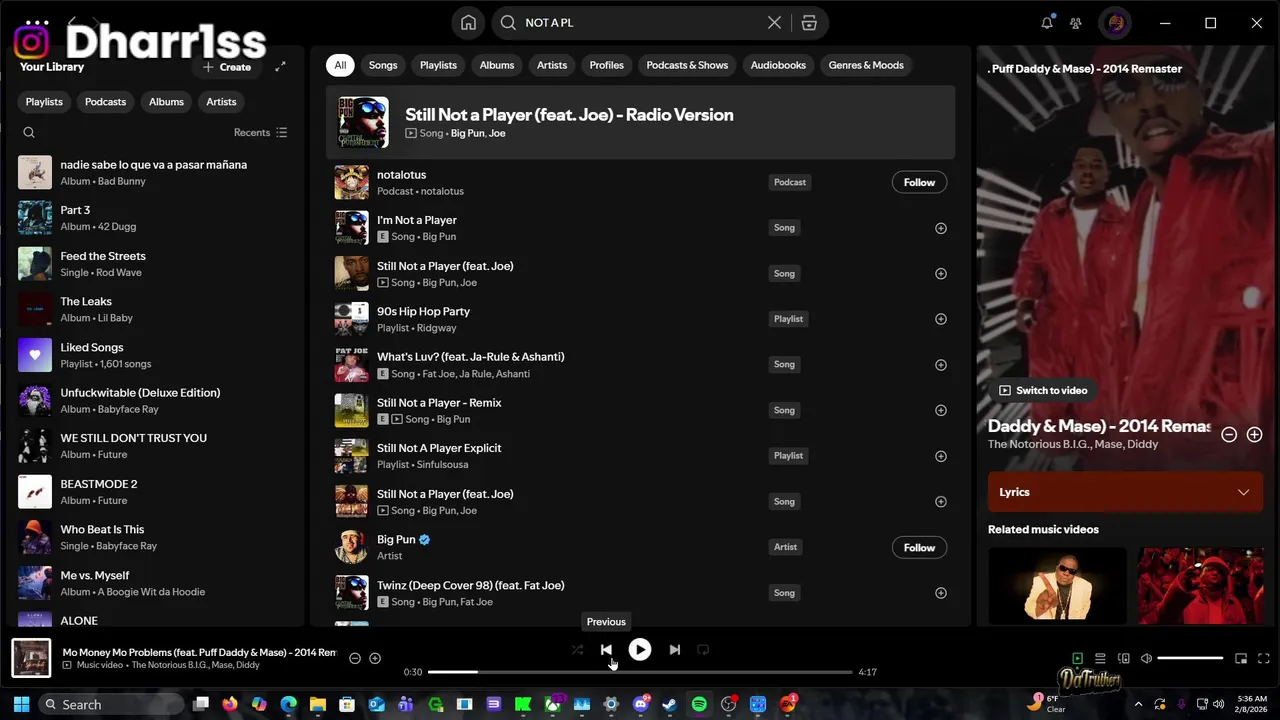Viewport: 1280px width, 720px height.
Task: Skip to the previous track
Action: 606,650
